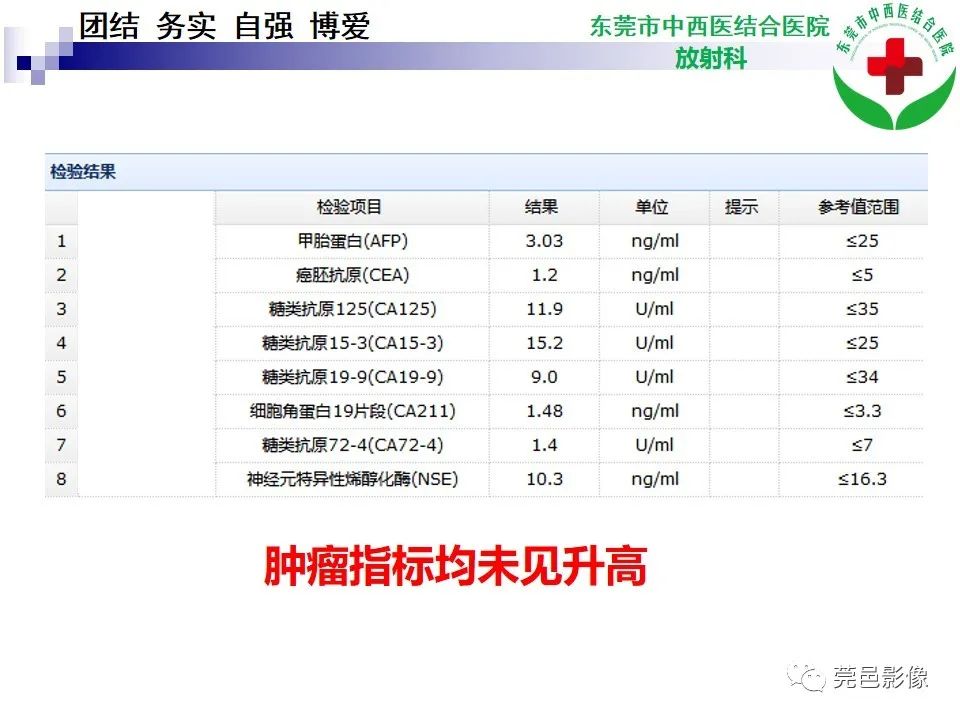Click row number 4 cell
This screenshot has height=720, width=960.
61,343
